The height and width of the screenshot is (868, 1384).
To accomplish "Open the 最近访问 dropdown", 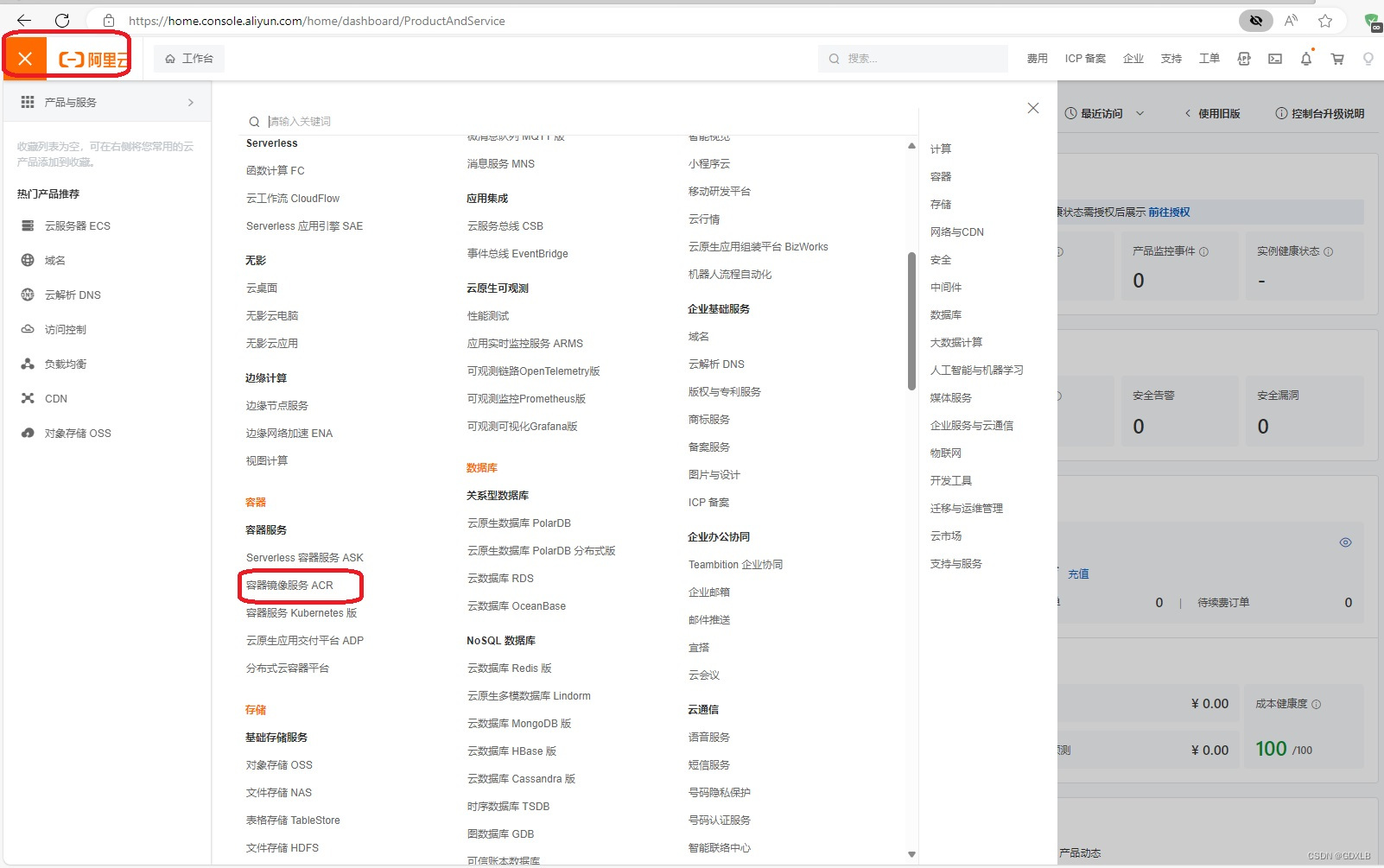I will (x=1104, y=113).
